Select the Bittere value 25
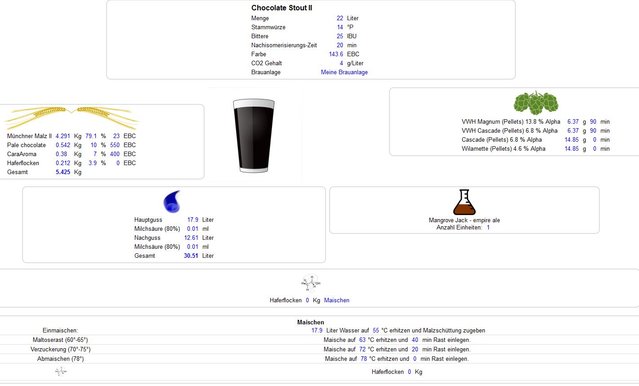Image resolution: width=639 pixels, height=386 pixels. (x=339, y=36)
